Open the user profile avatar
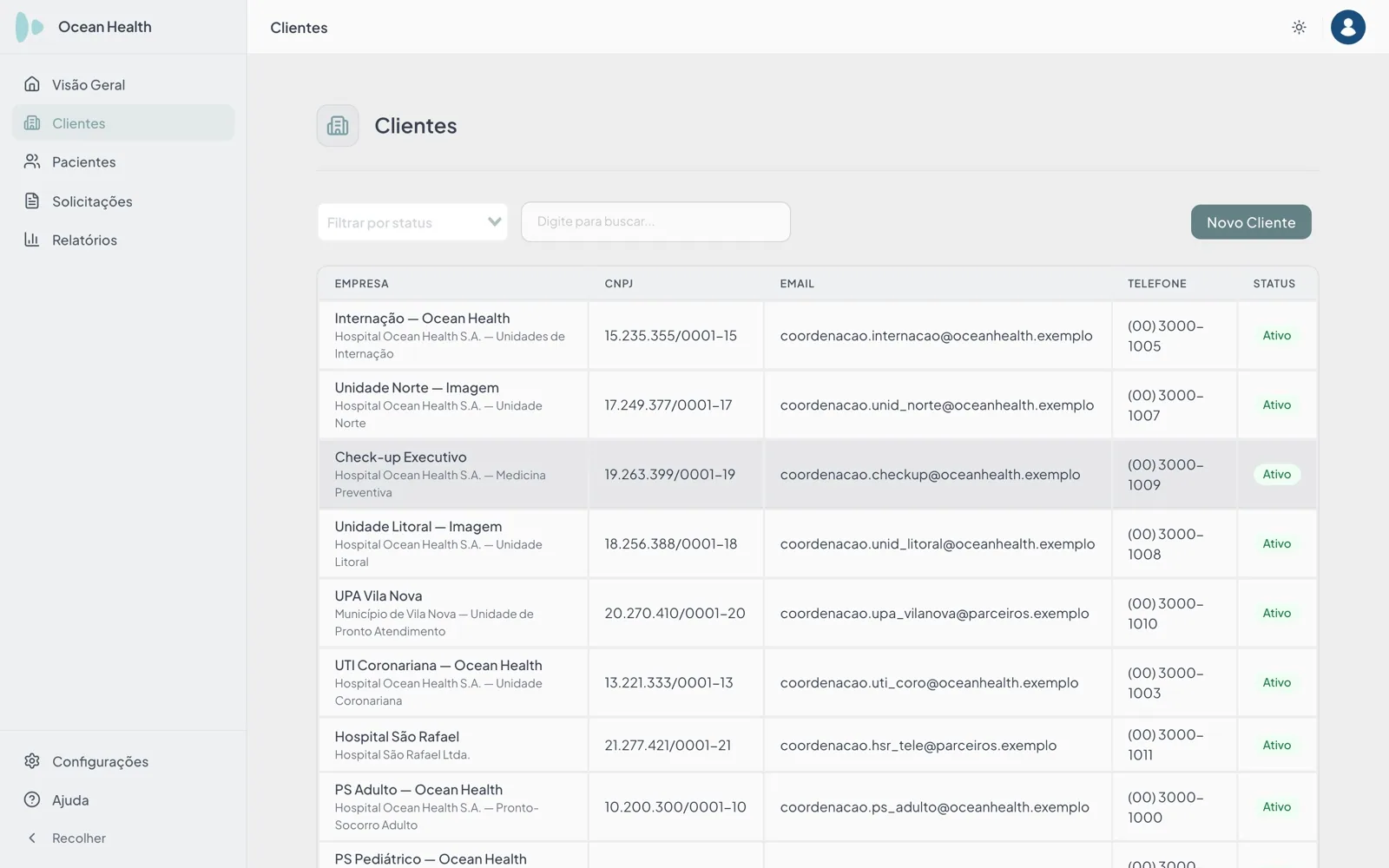 (1347, 27)
